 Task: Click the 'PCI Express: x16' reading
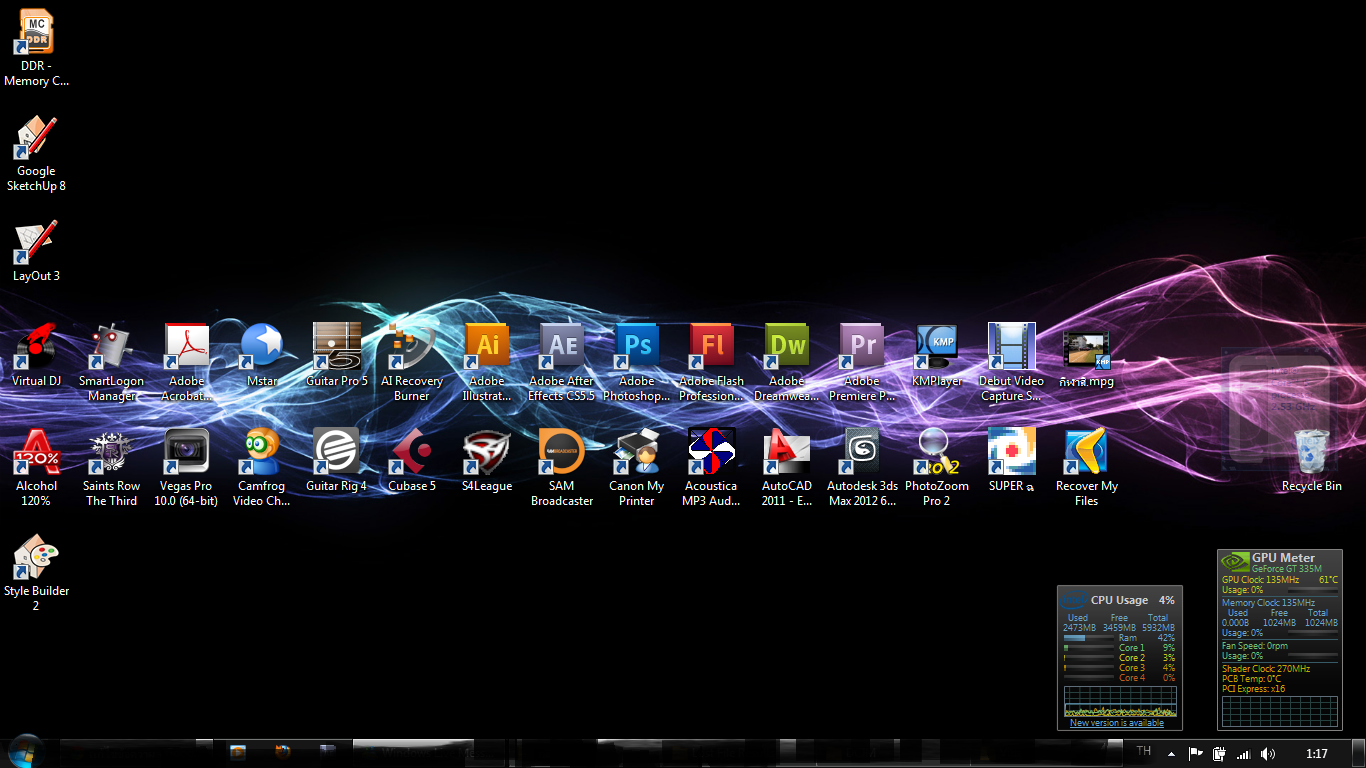pyautogui.click(x=1254, y=689)
